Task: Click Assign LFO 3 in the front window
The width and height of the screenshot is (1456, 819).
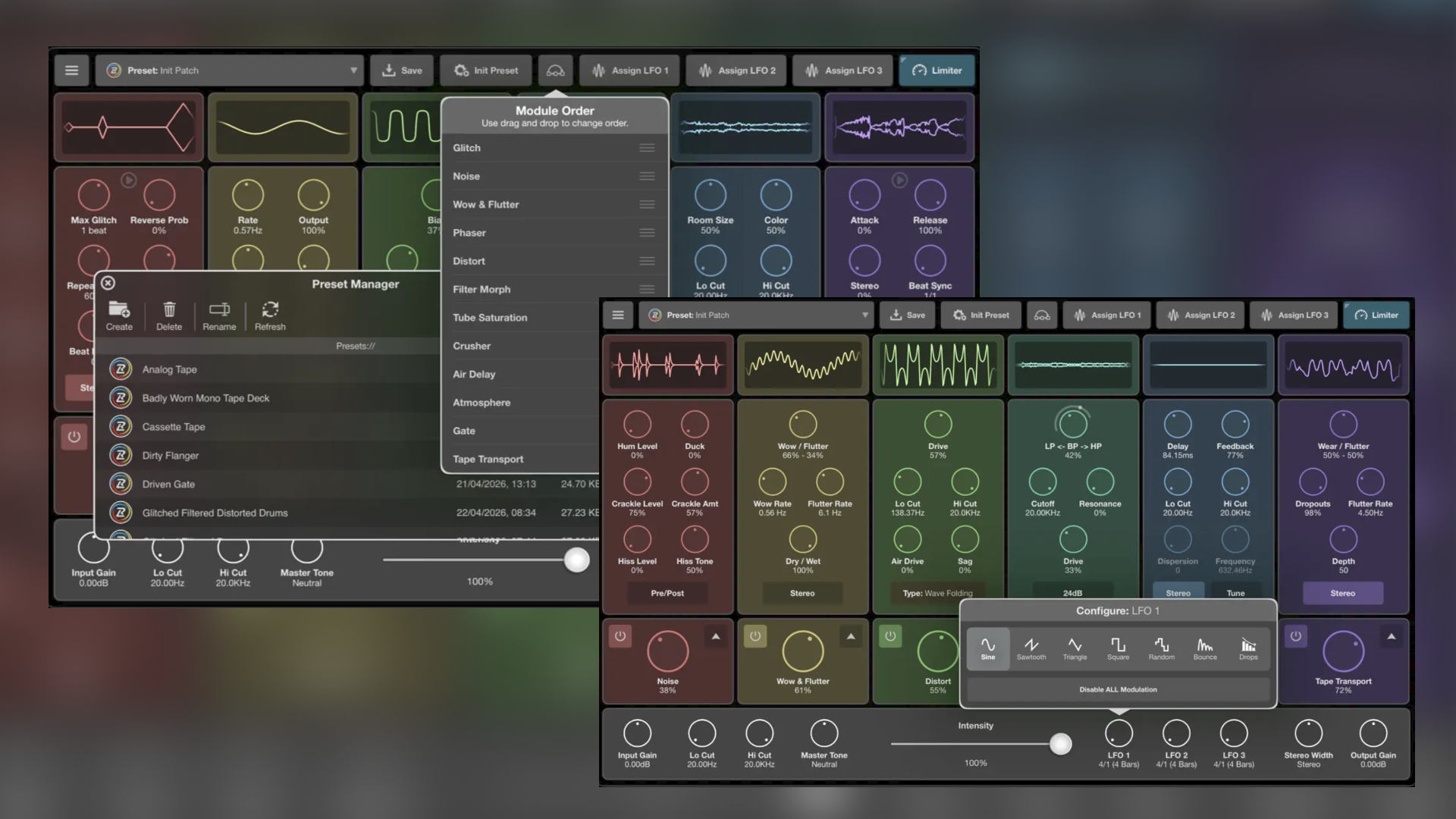Action: click(x=1294, y=315)
